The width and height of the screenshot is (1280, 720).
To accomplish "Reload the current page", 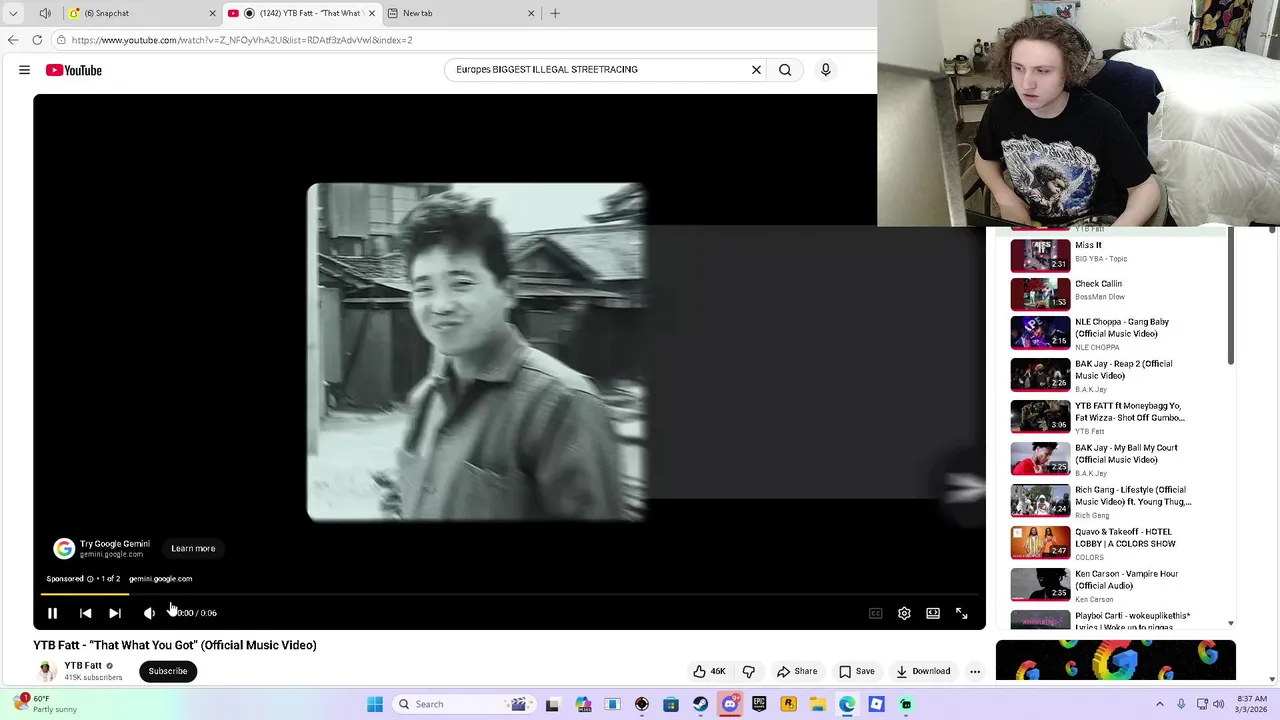I will pyautogui.click(x=37, y=40).
